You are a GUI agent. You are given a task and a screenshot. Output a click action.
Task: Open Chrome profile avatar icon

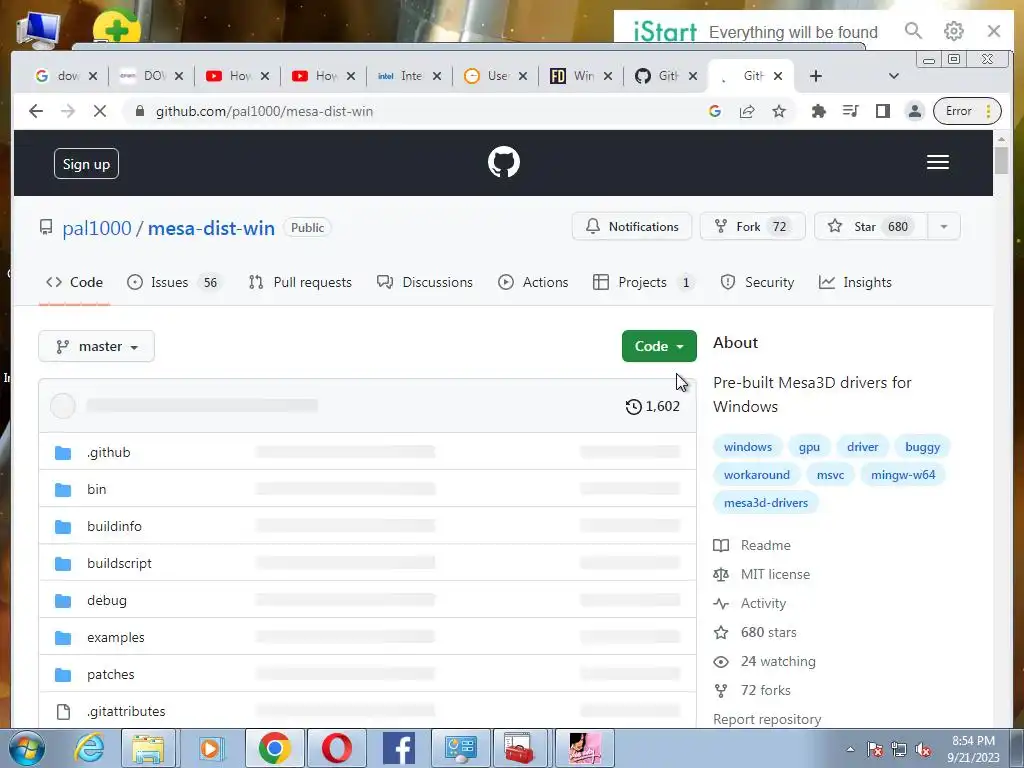[915, 111]
